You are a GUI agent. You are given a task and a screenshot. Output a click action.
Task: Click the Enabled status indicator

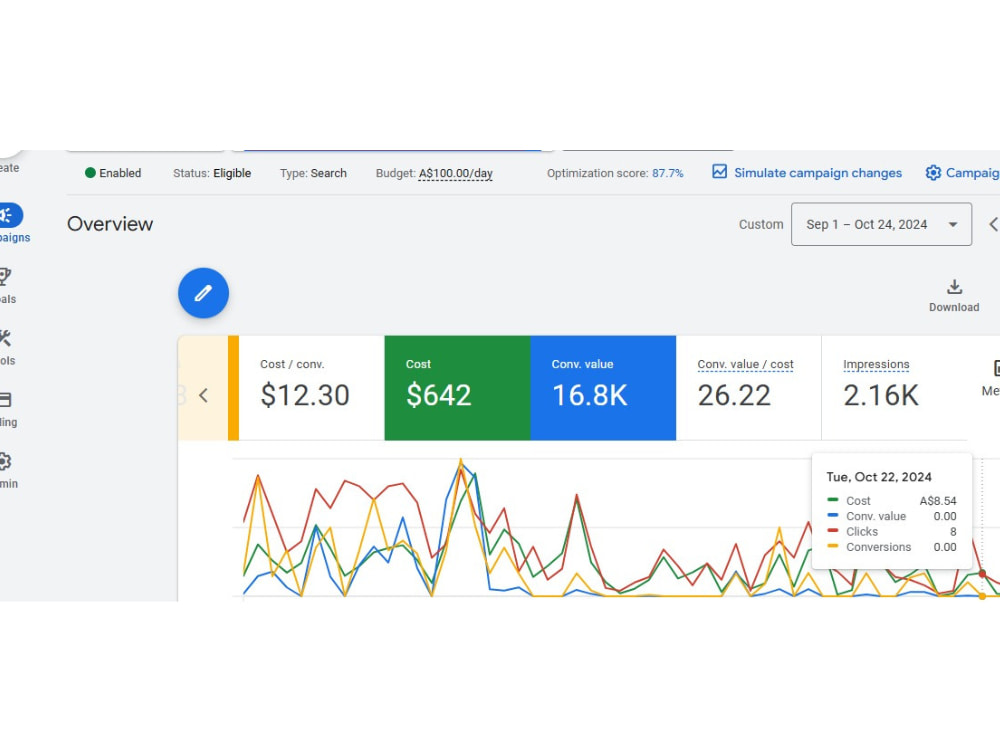(113, 173)
